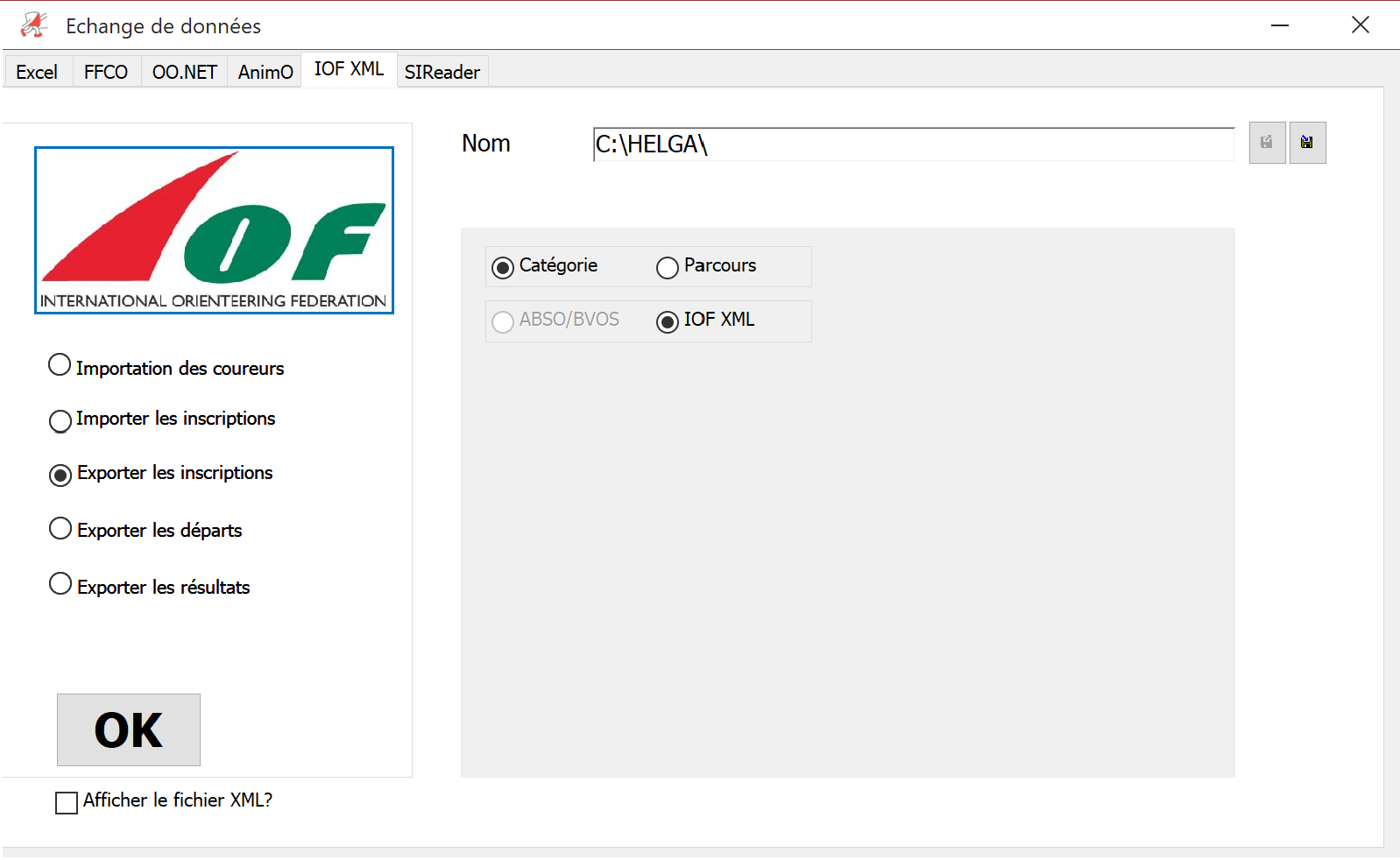
Task: Select the IOF XML format radio button
Action: click(x=668, y=322)
